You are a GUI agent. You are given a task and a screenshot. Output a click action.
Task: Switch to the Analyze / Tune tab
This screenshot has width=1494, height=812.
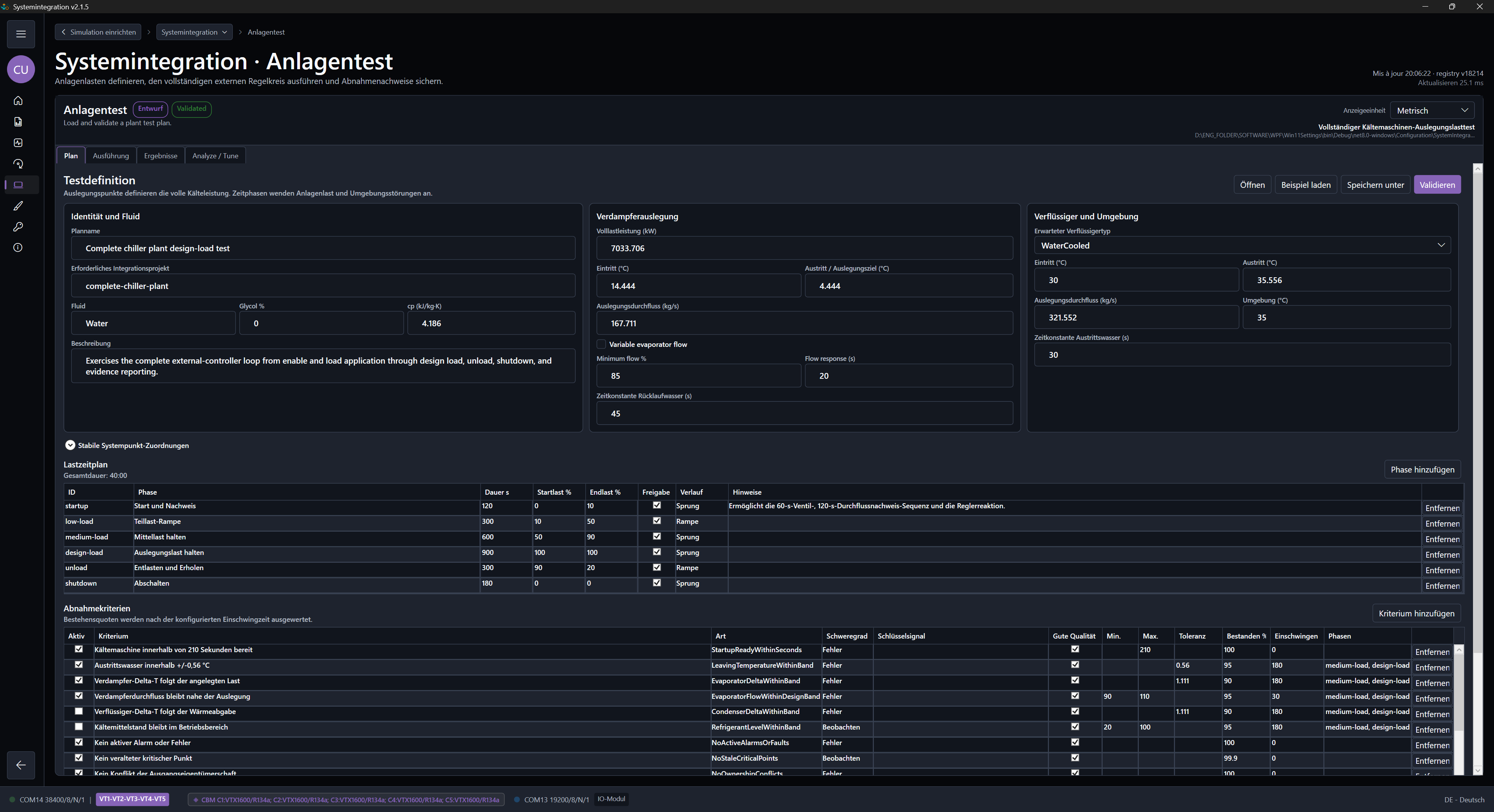click(x=215, y=155)
